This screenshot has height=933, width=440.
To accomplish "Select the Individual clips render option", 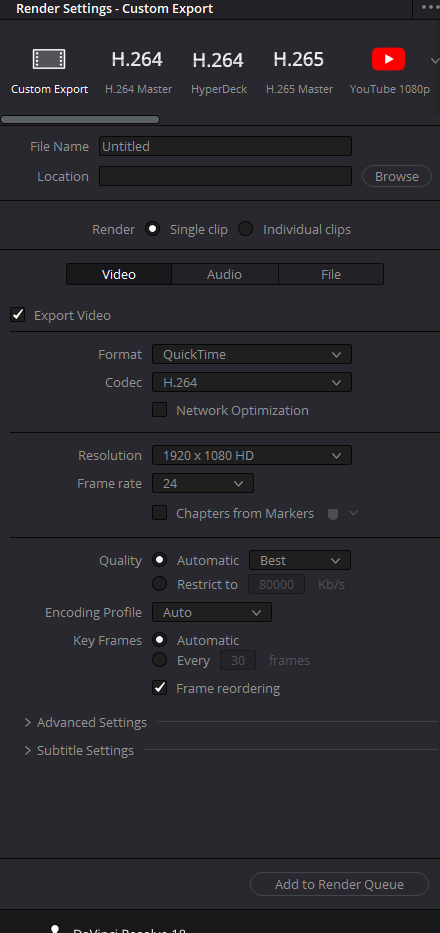I will (245, 229).
